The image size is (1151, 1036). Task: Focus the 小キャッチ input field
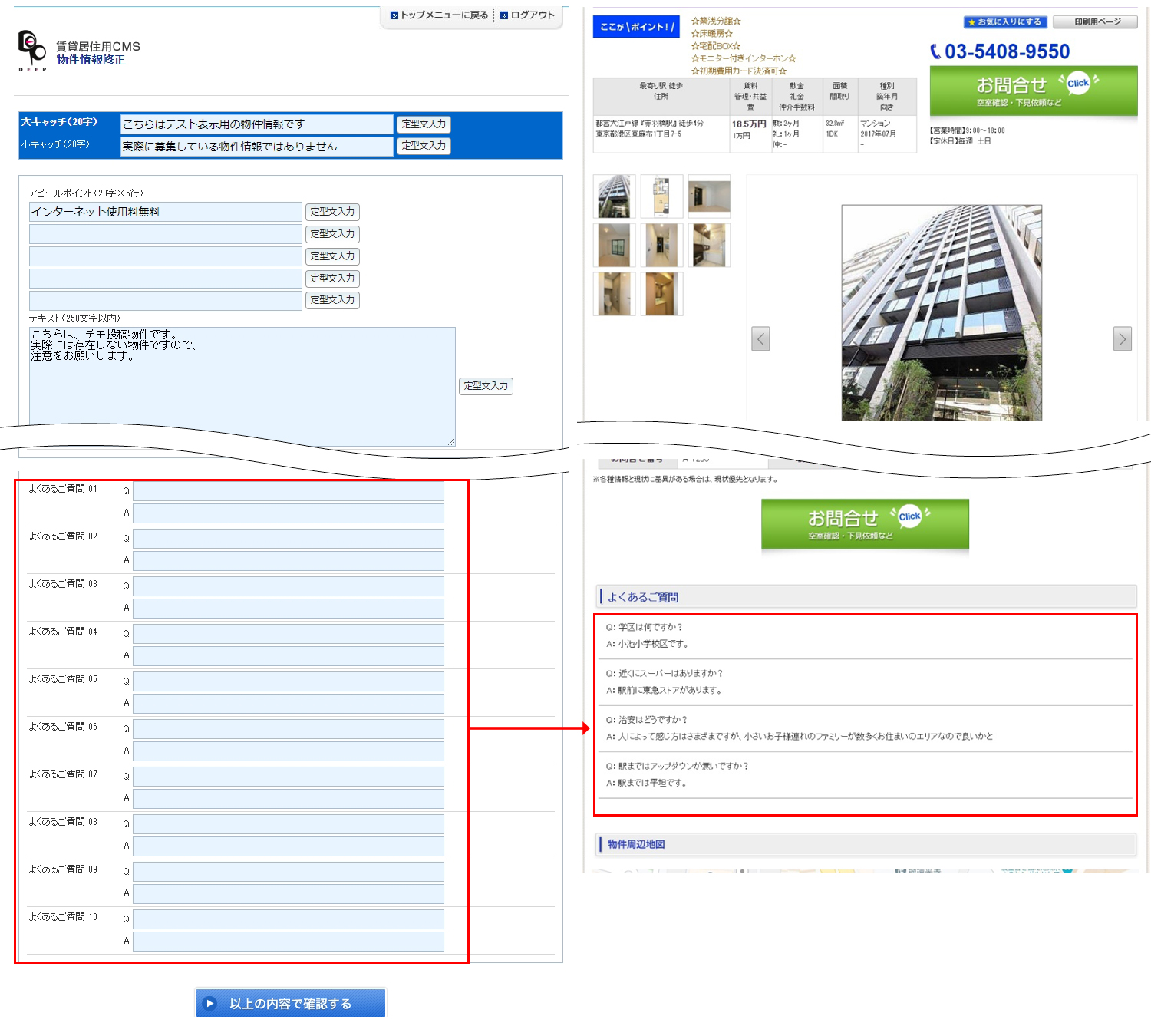click(x=257, y=147)
